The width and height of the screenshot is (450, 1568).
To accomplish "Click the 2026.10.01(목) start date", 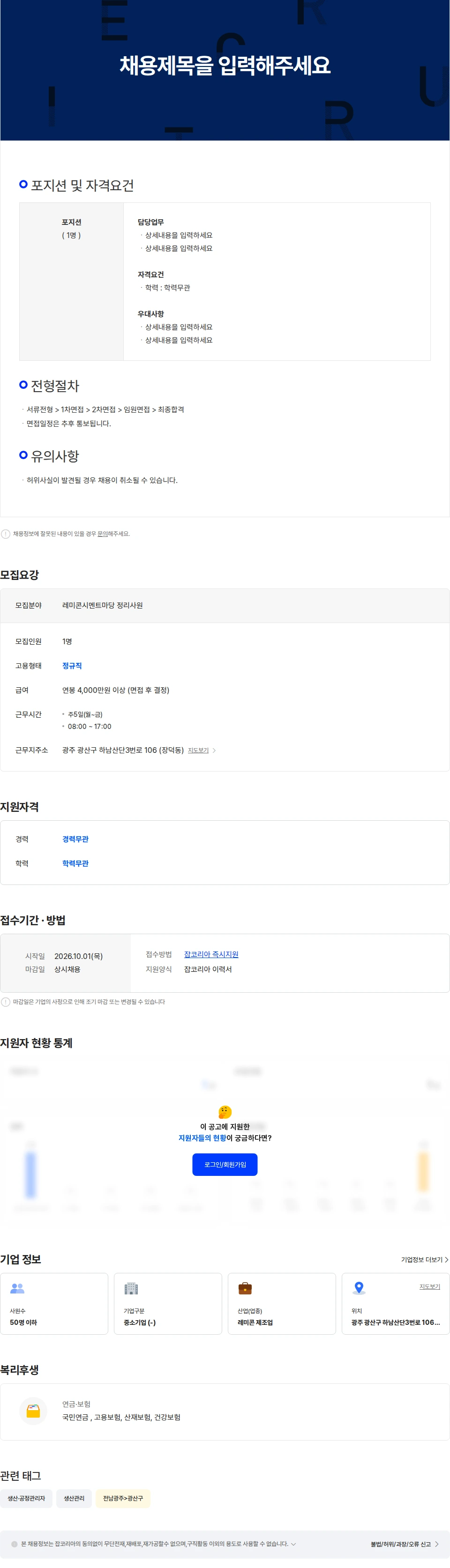I will point(79,956).
